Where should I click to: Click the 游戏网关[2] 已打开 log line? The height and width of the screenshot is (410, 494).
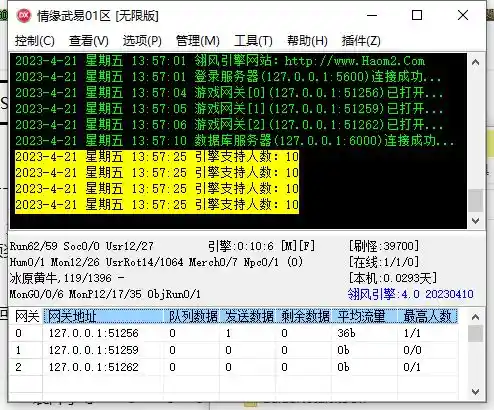pos(229,125)
